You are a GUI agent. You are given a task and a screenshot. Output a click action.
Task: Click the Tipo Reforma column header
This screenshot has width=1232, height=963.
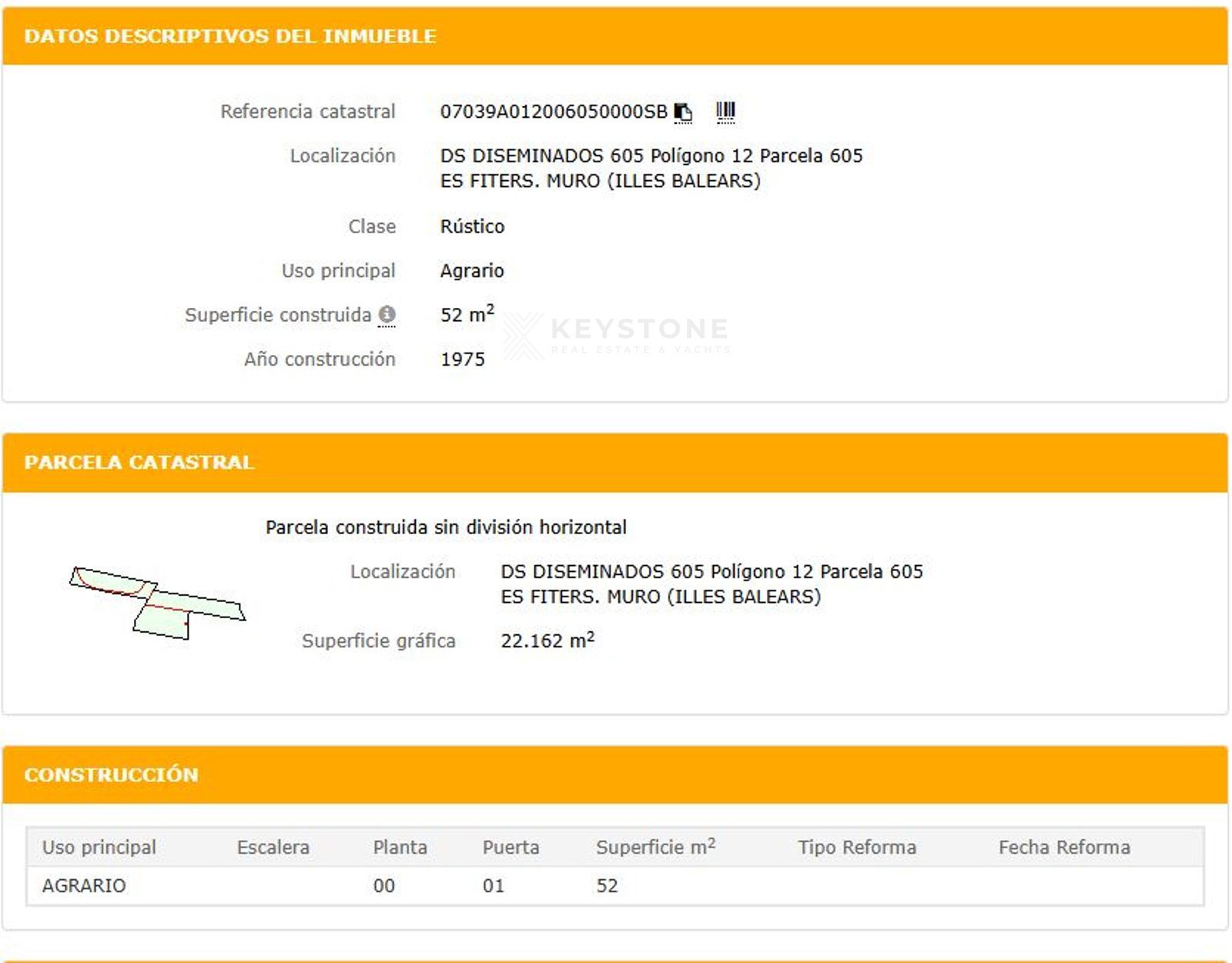click(857, 847)
